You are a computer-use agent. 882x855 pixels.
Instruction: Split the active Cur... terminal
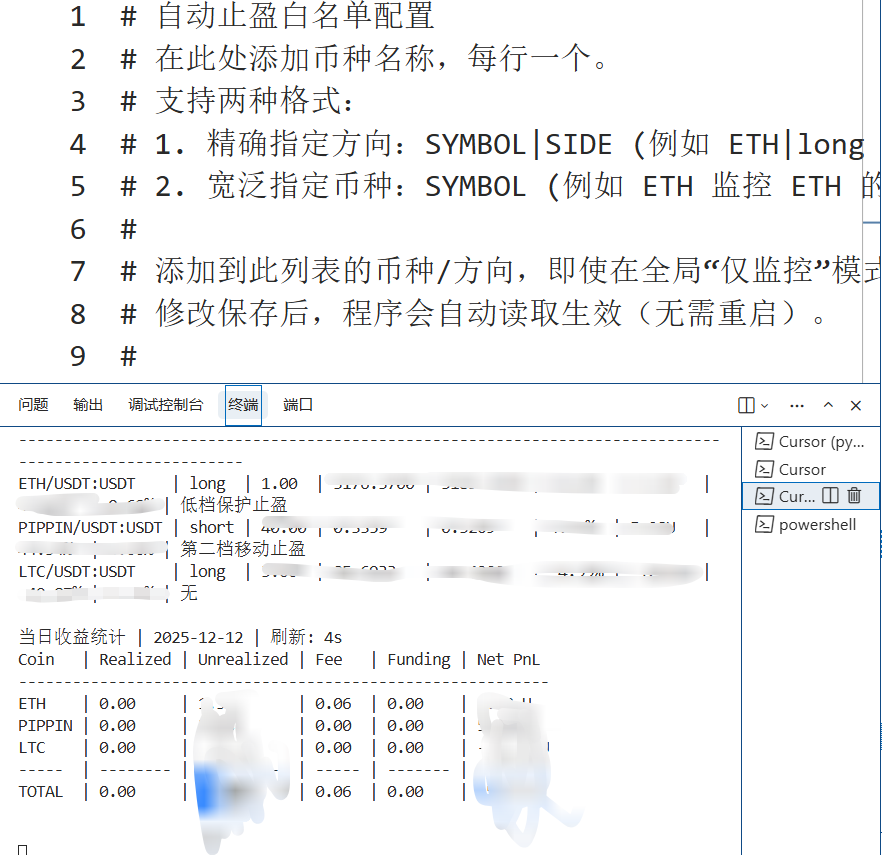click(830, 496)
